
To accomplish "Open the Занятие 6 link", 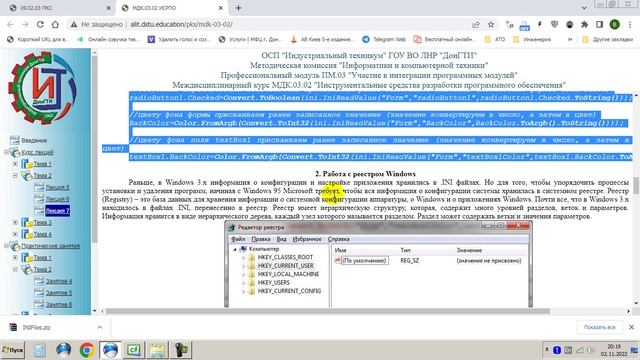I will pos(59,304).
